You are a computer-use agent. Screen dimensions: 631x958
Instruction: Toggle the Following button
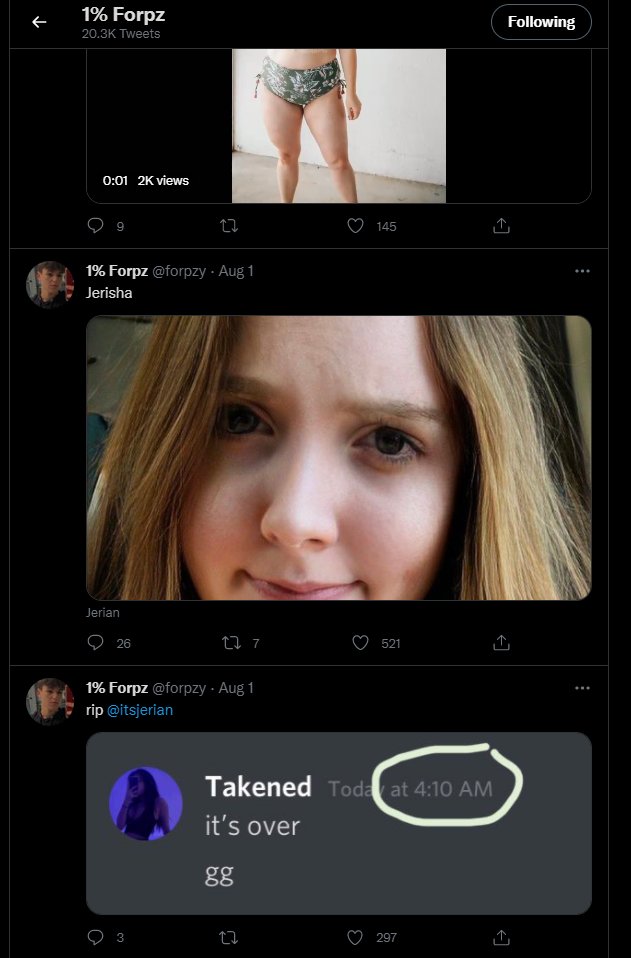click(x=541, y=22)
